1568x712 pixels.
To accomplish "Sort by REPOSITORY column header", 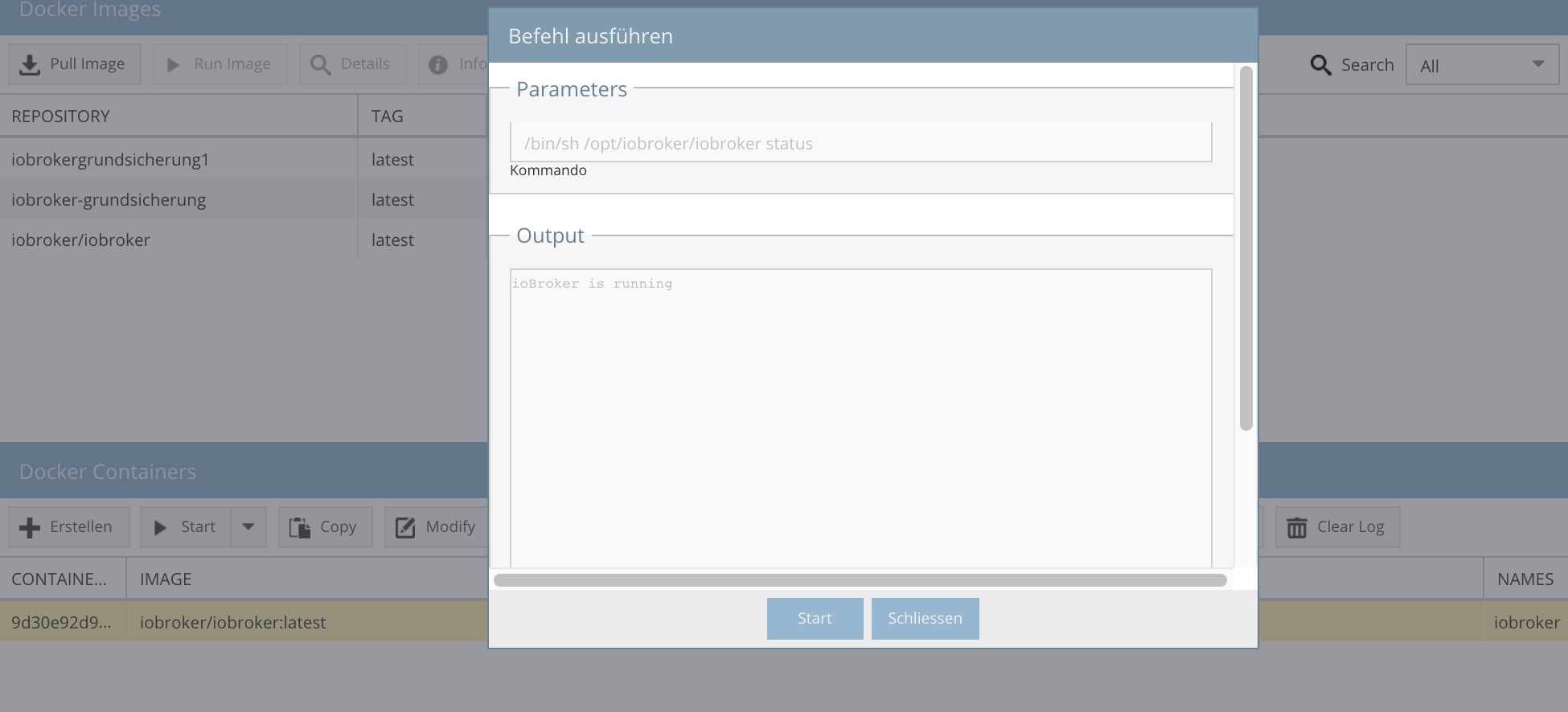I will tap(179, 117).
